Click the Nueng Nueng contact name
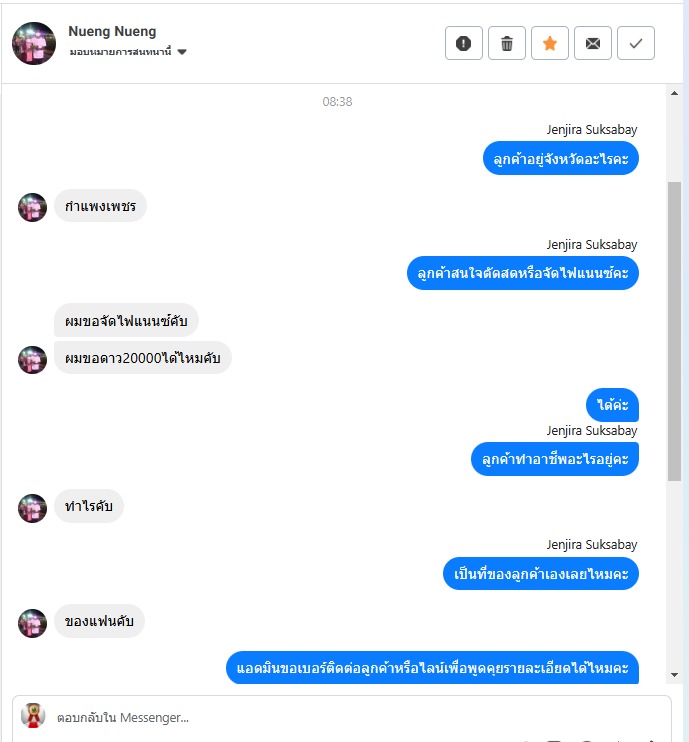Screen dimensions: 689x742 [112, 31]
